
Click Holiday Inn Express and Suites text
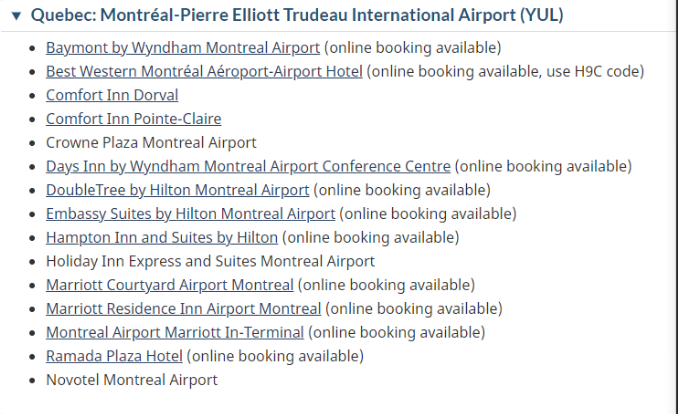[x=210, y=261]
